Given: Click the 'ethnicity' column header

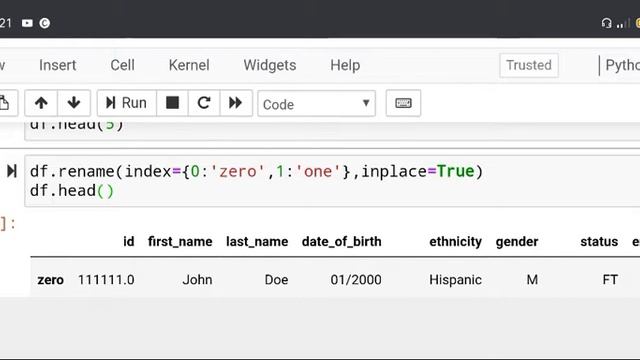Looking at the screenshot, I should tap(456, 242).
